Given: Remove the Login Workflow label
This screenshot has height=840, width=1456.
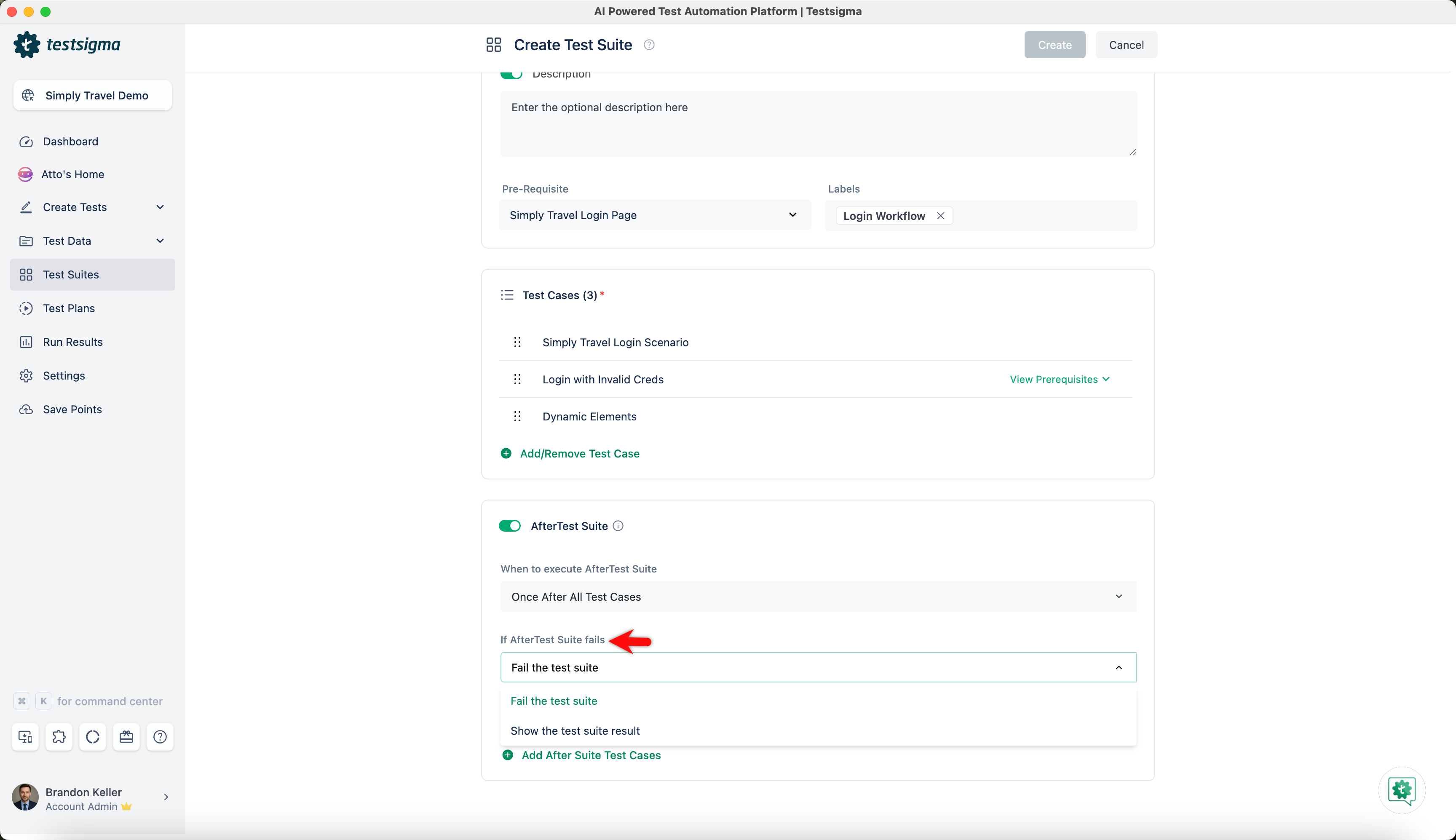Looking at the screenshot, I should pos(940,216).
